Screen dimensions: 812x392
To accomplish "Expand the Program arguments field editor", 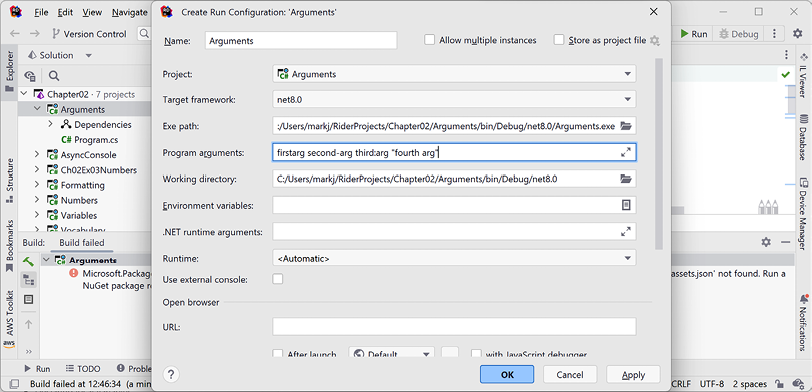I will click(626, 152).
